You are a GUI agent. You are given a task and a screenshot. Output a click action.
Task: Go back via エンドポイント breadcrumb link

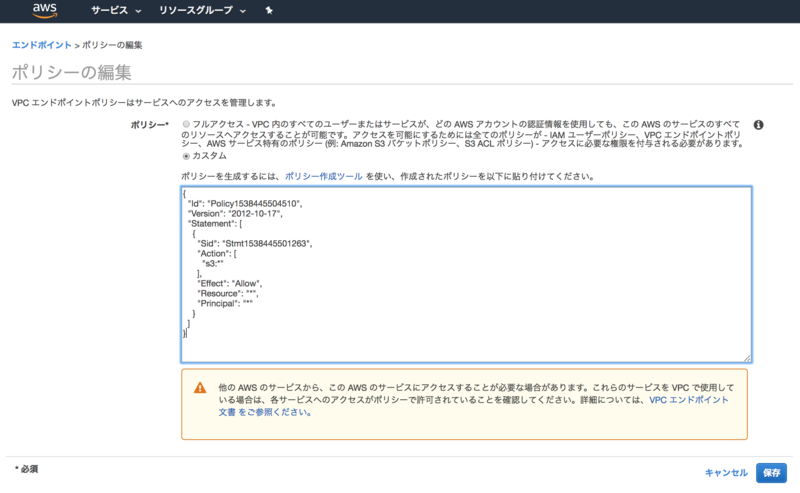pyautogui.click(x=41, y=45)
